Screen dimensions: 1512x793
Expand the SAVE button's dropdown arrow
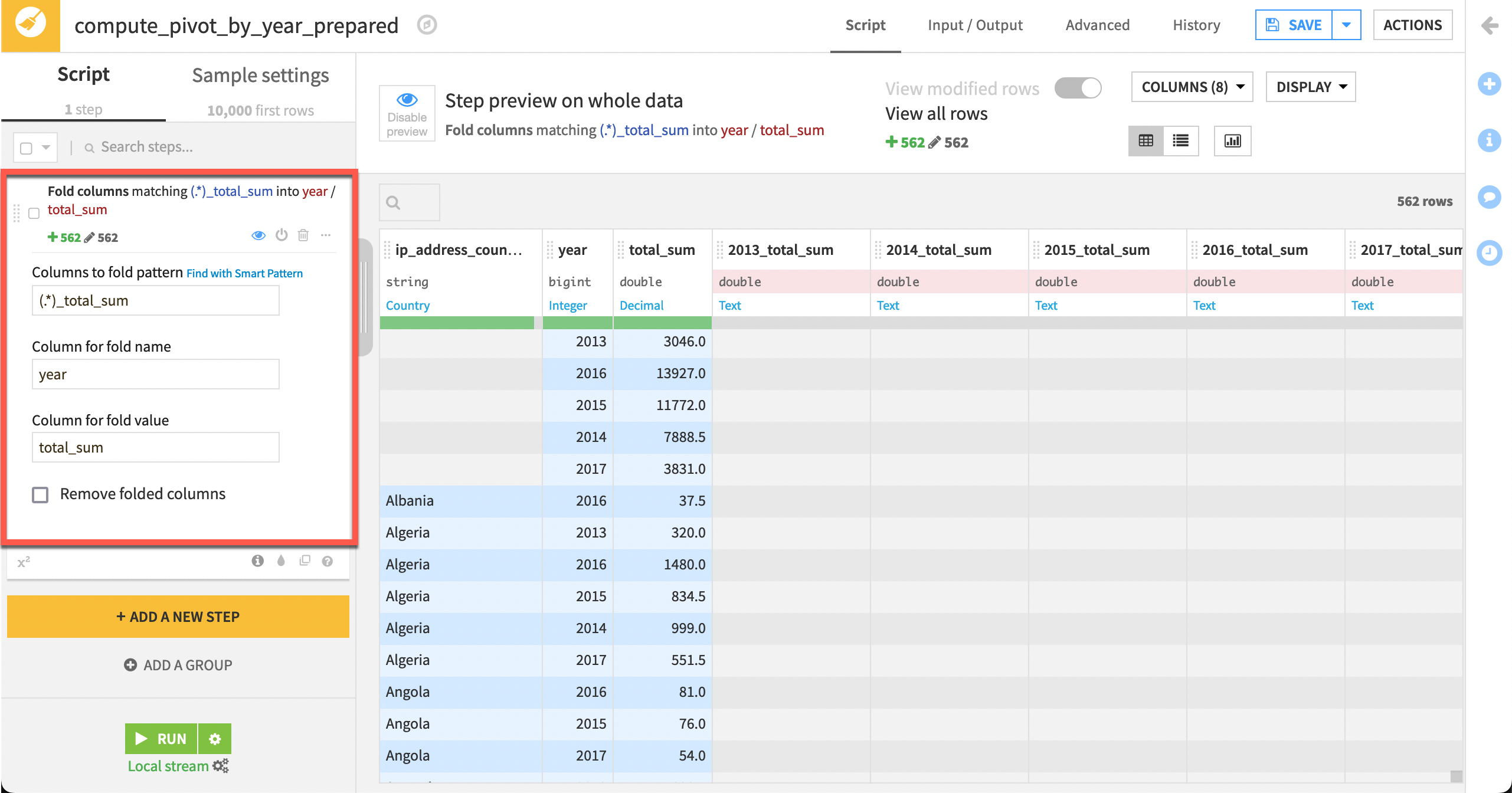point(1346,25)
